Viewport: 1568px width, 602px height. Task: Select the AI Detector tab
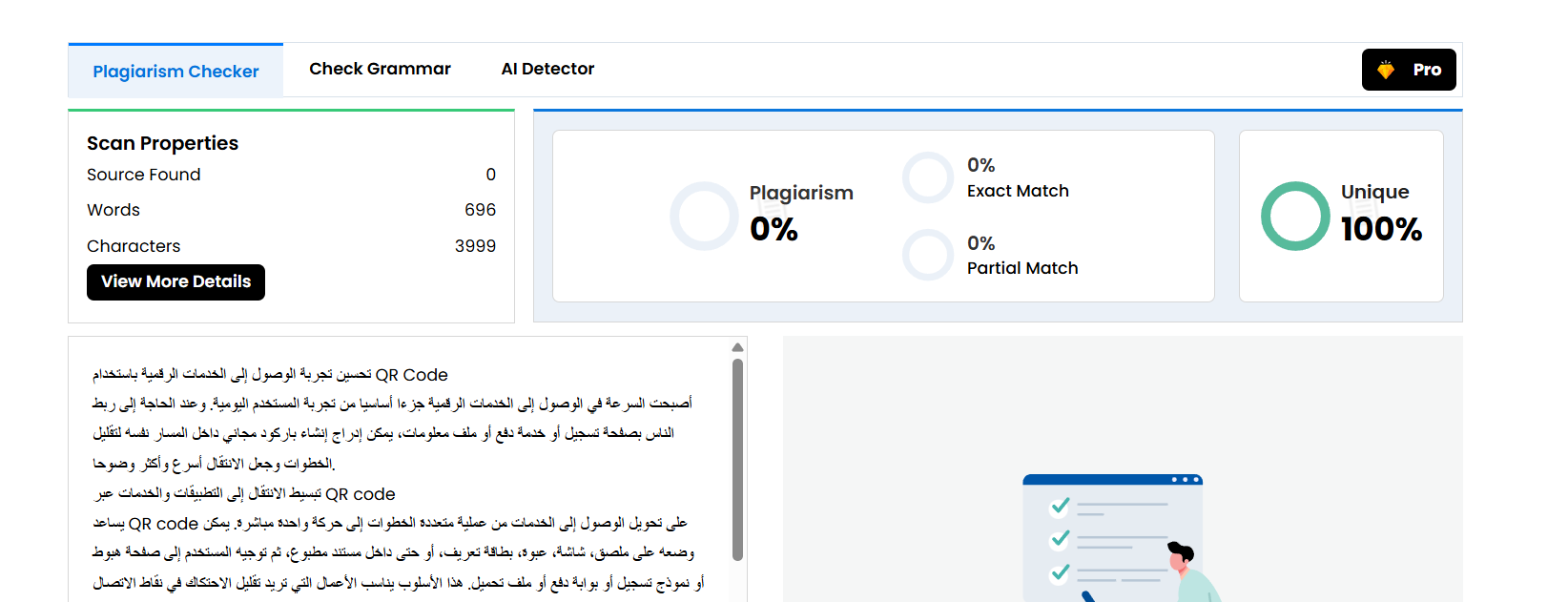tap(547, 69)
